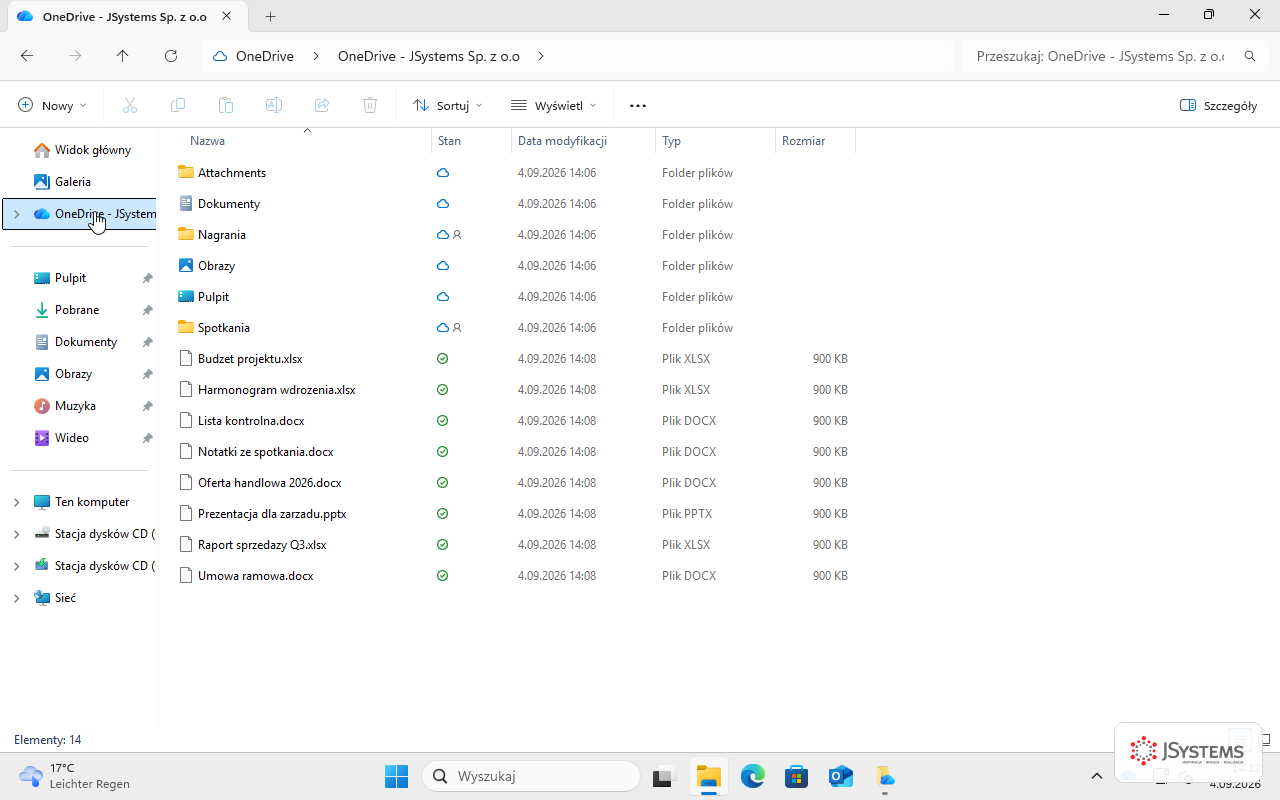Click the pin icon next to Muzyka
This screenshot has height=800, width=1280.
(x=147, y=406)
